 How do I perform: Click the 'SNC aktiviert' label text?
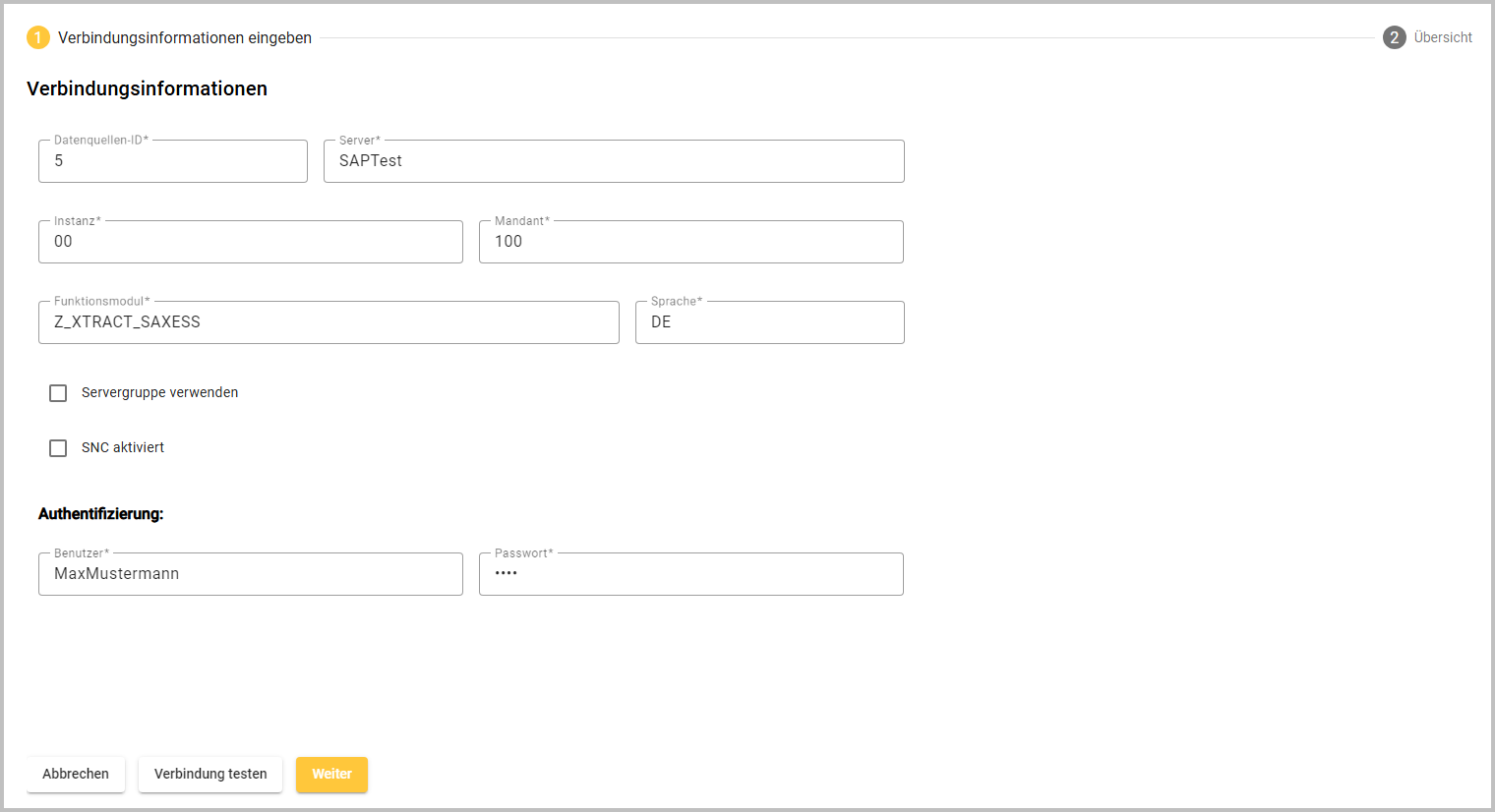tap(123, 447)
